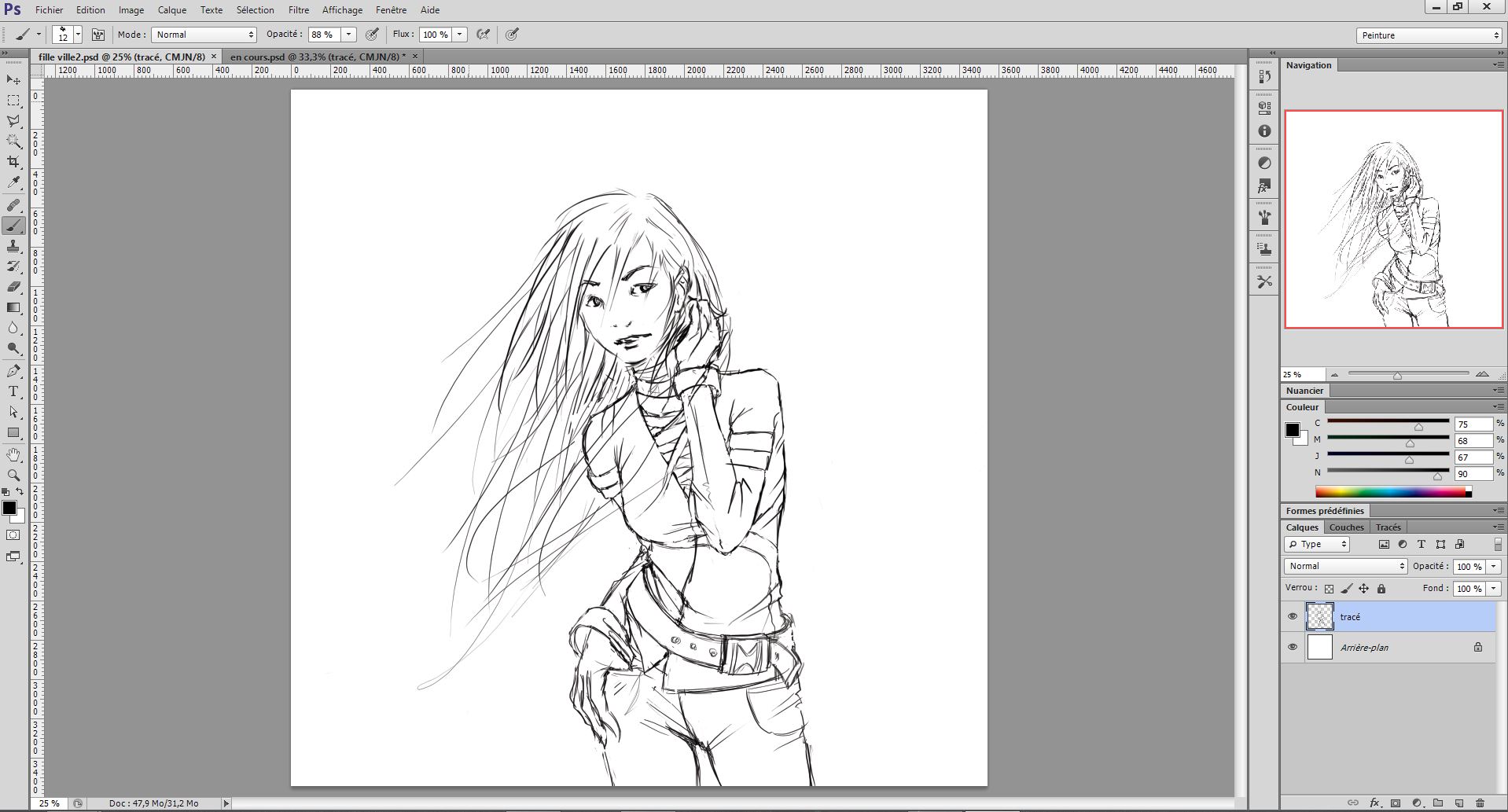Screen dimensions: 1508x812
Task: Select the Hand tool
Action: (13, 454)
